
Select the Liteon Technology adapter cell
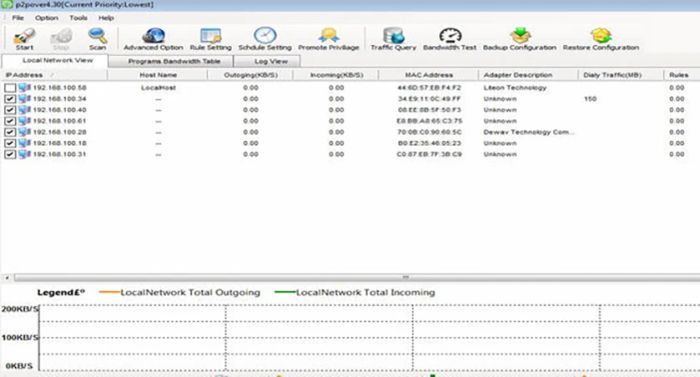click(515, 88)
